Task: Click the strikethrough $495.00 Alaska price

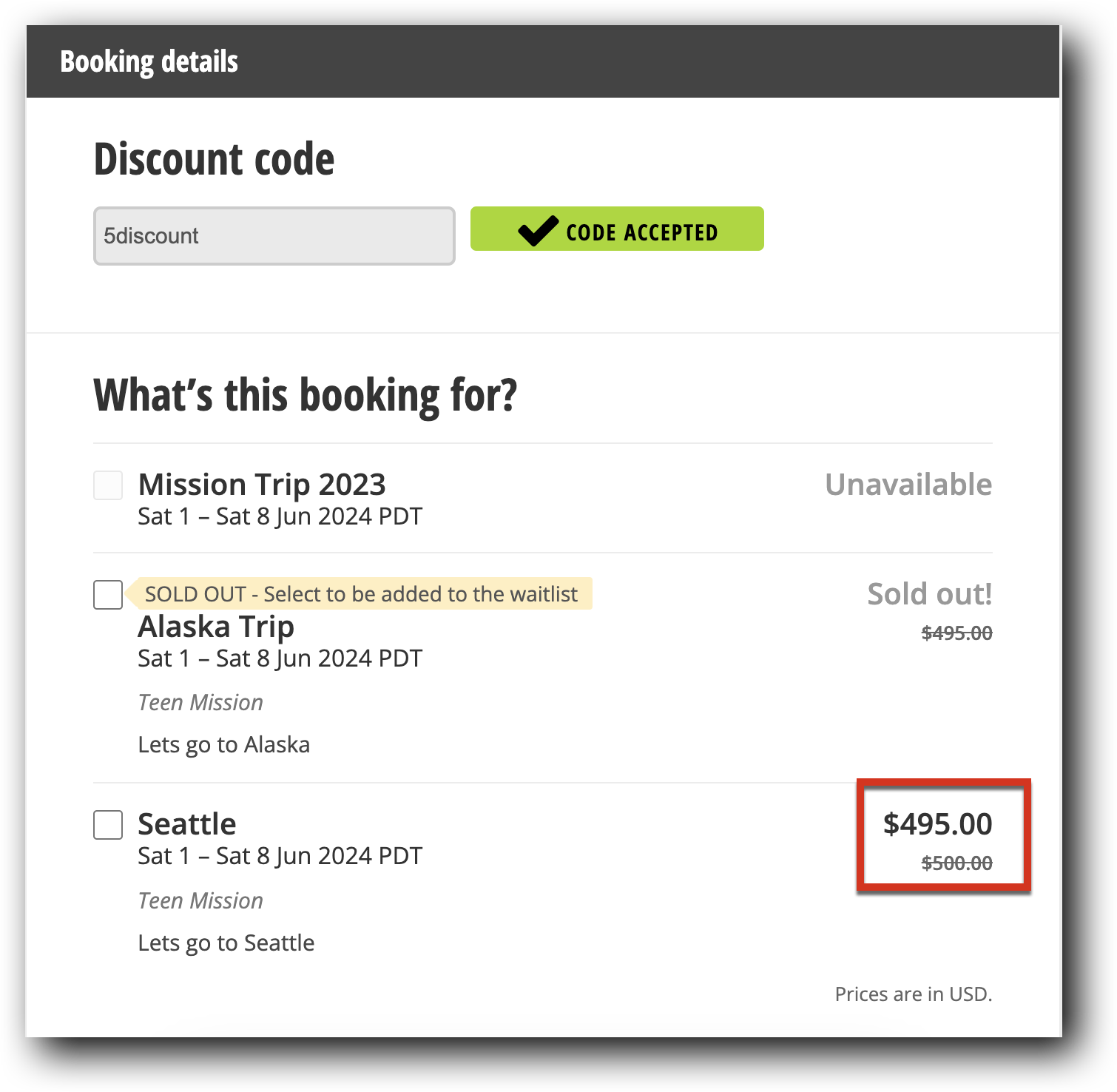Action: [x=956, y=633]
